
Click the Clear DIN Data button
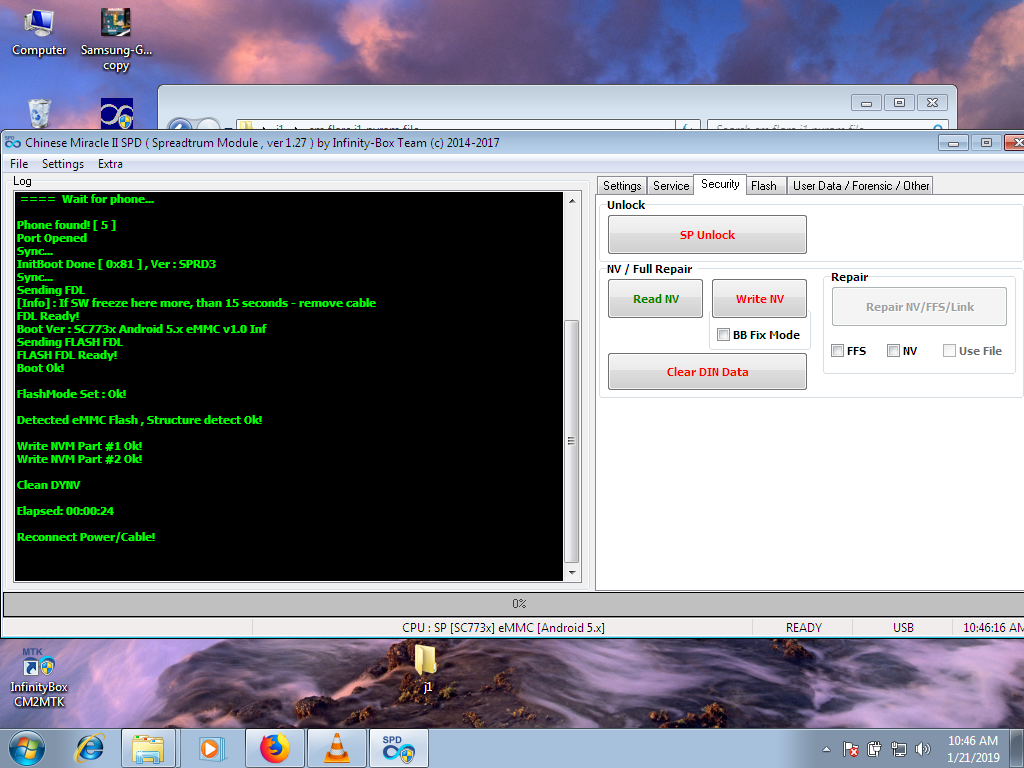tap(707, 372)
